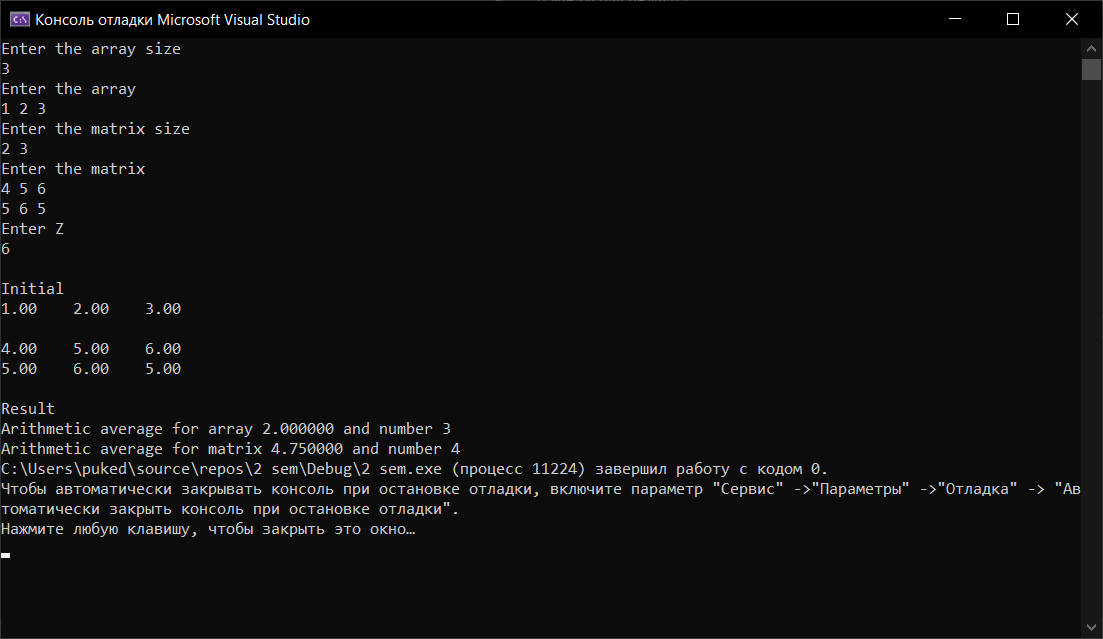Viewport: 1103px width, 639px height.
Task: Minimize the debug console window
Action: tap(958, 19)
